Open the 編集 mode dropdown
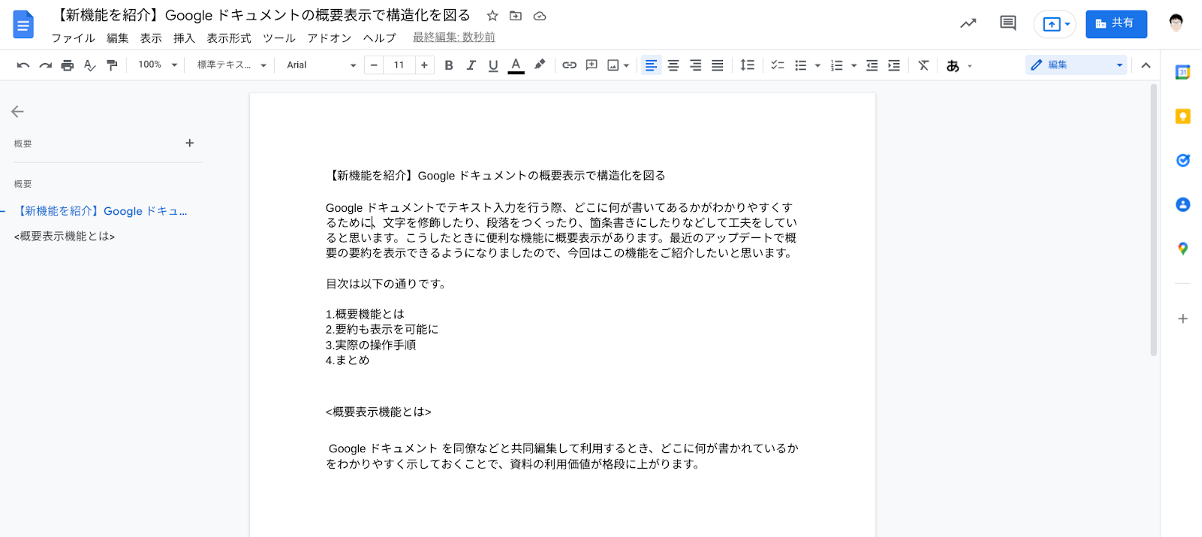Screen dimensions: 1202x537 click(x=1077, y=65)
